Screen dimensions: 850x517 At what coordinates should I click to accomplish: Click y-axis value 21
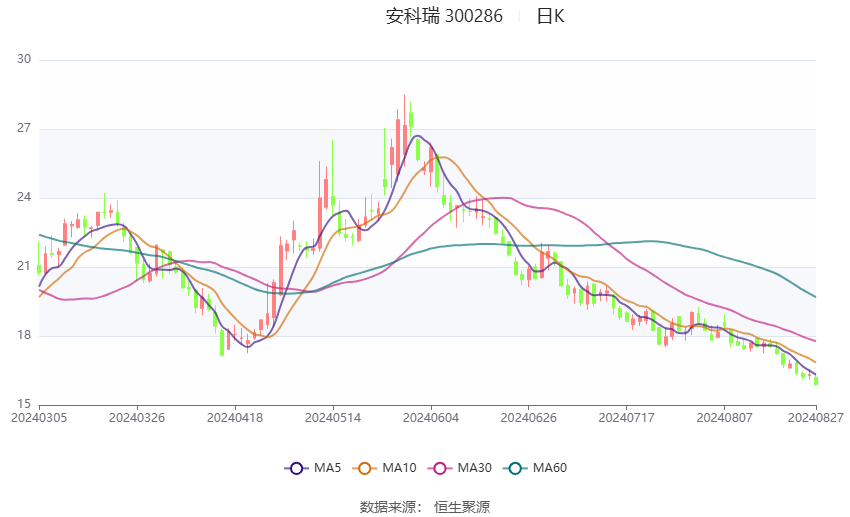24,266
